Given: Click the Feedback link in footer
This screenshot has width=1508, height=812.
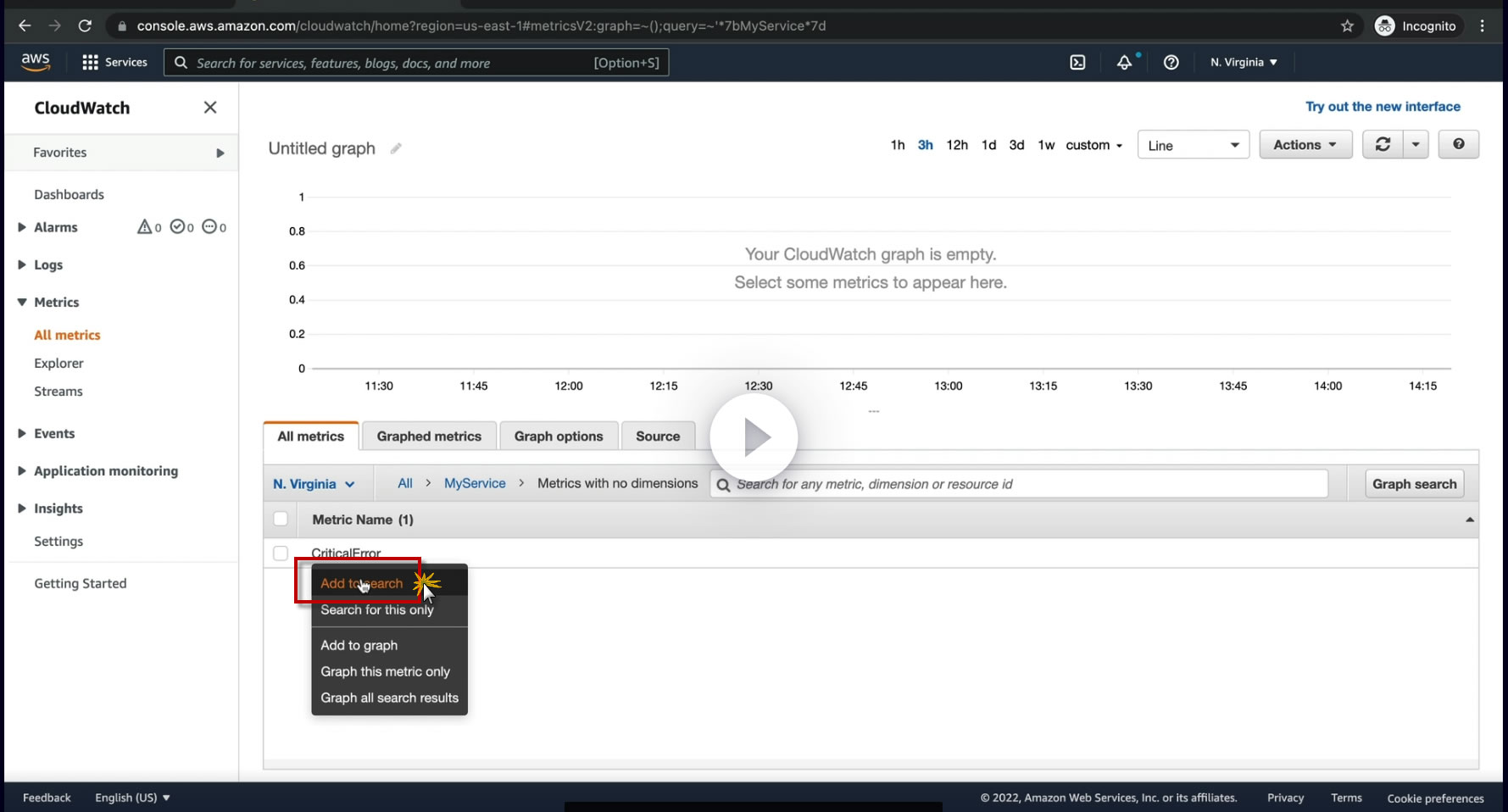Looking at the screenshot, I should click(x=47, y=798).
